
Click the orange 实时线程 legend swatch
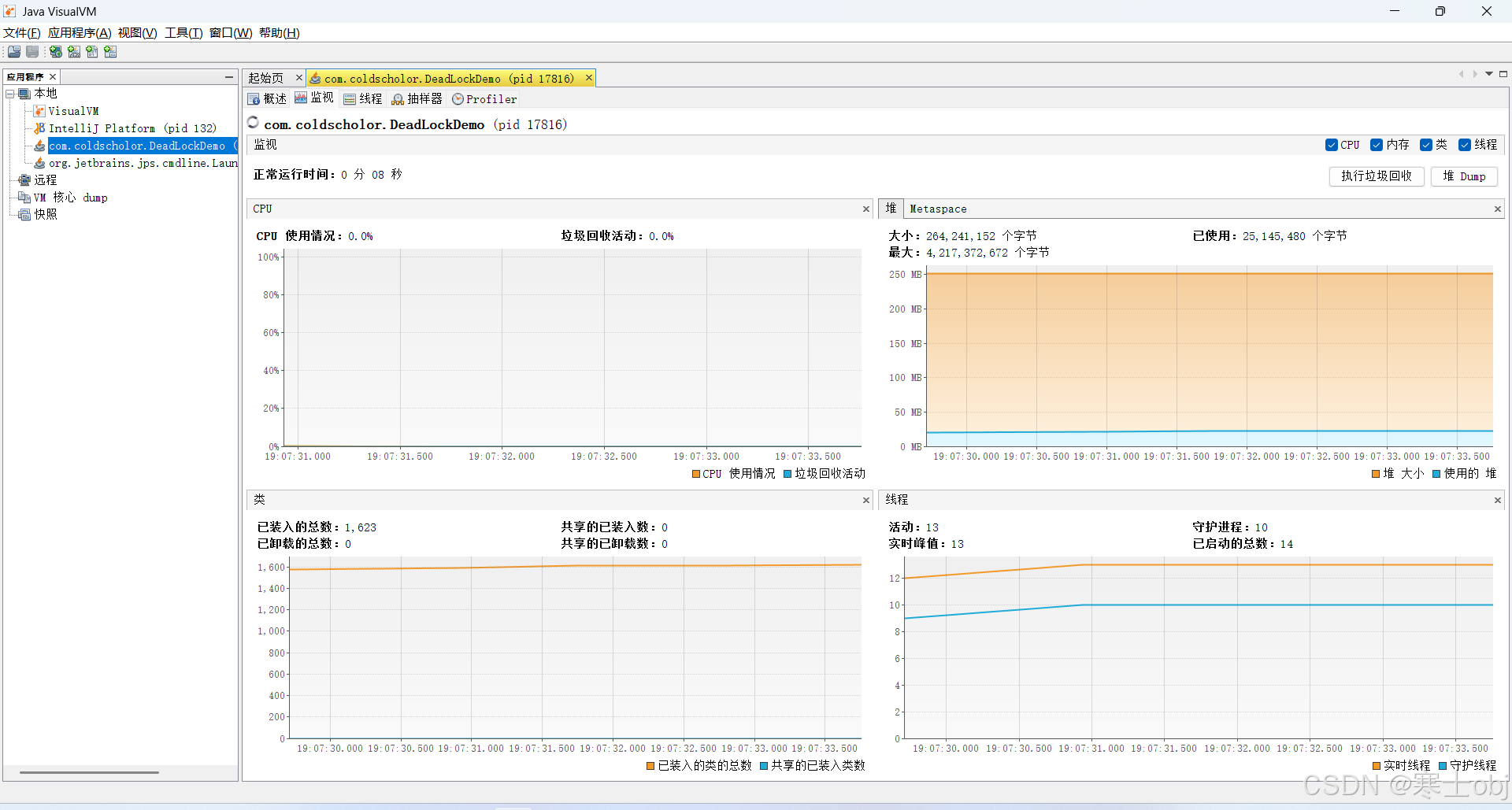tap(1377, 766)
